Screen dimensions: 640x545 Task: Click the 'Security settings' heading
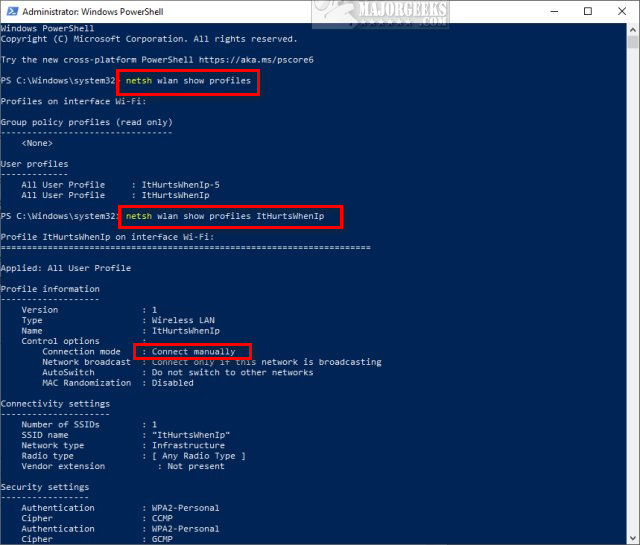(x=45, y=487)
